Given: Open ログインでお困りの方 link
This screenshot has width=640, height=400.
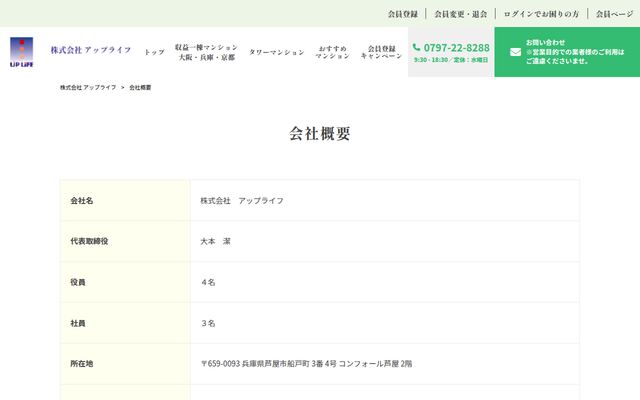Looking at the screenshot, I should [541, 14].
